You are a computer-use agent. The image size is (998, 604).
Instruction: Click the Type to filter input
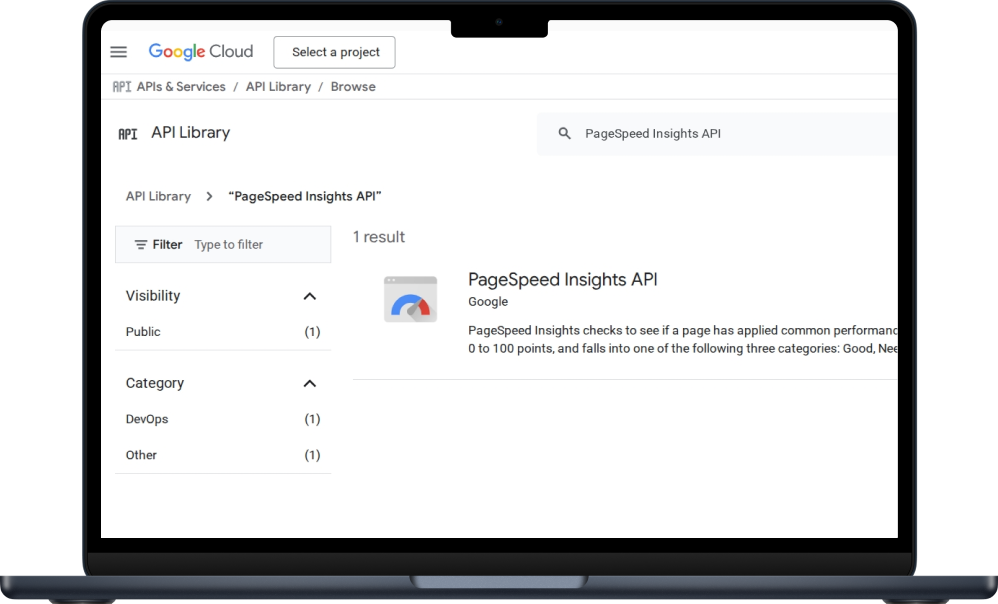[x=261, y=244]
